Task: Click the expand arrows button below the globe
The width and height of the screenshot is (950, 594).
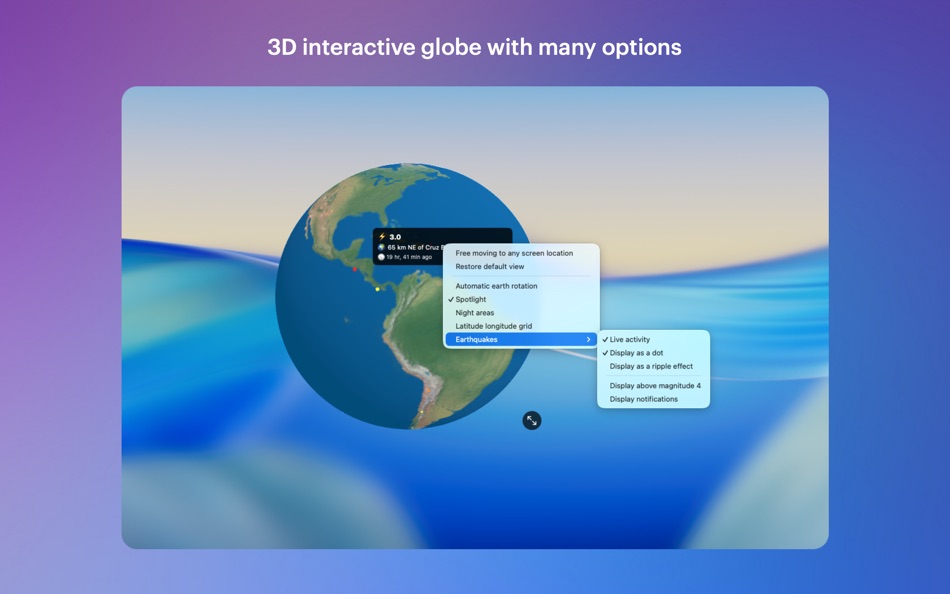Action: pos(532,420)
